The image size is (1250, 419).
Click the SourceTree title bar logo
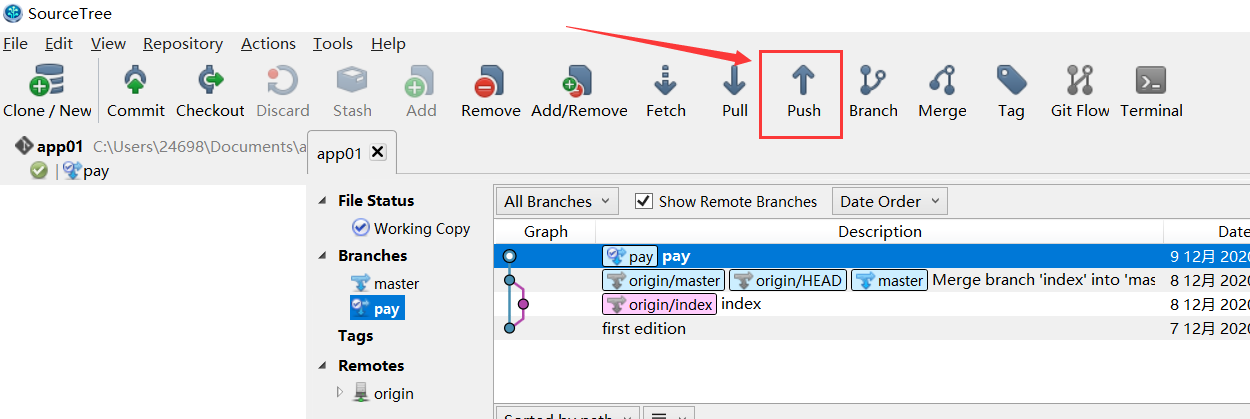click(x=13, y=13)
